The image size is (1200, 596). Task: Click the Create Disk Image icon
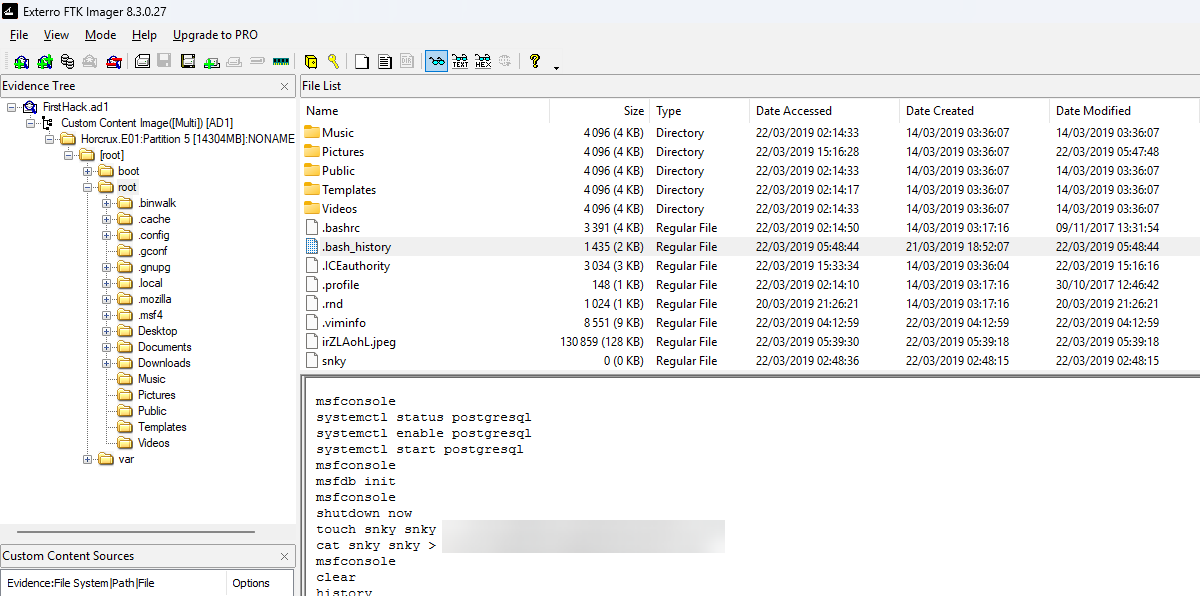(143, 61)
